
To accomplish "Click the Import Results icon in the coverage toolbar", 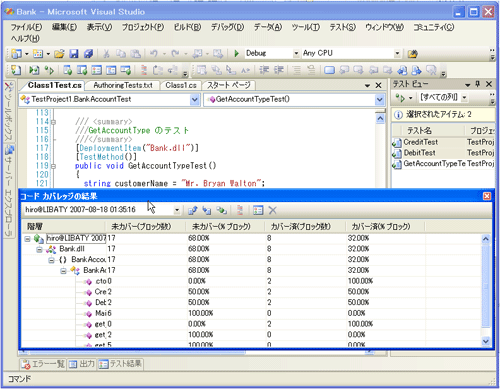I will tap(207, 210).
